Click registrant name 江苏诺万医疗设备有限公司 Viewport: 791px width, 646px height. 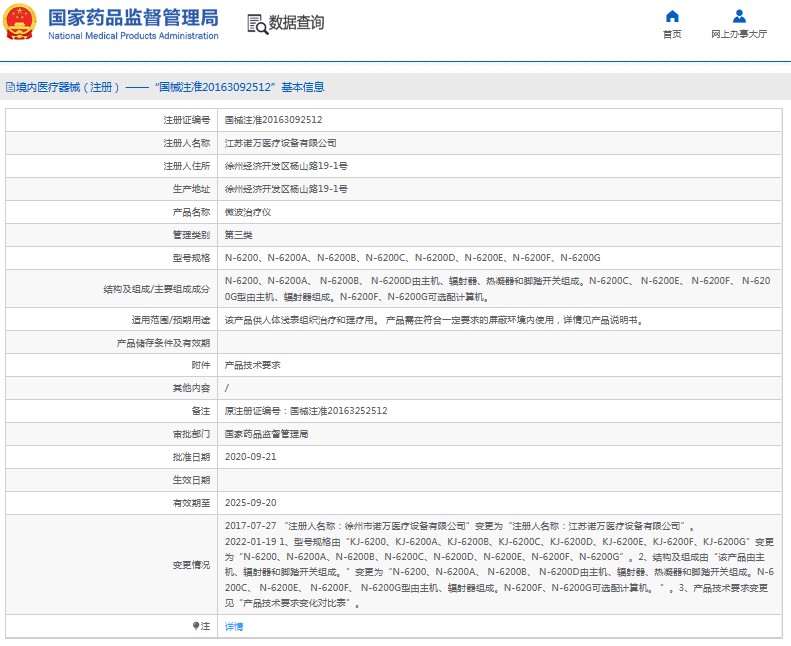pos(280,143)
